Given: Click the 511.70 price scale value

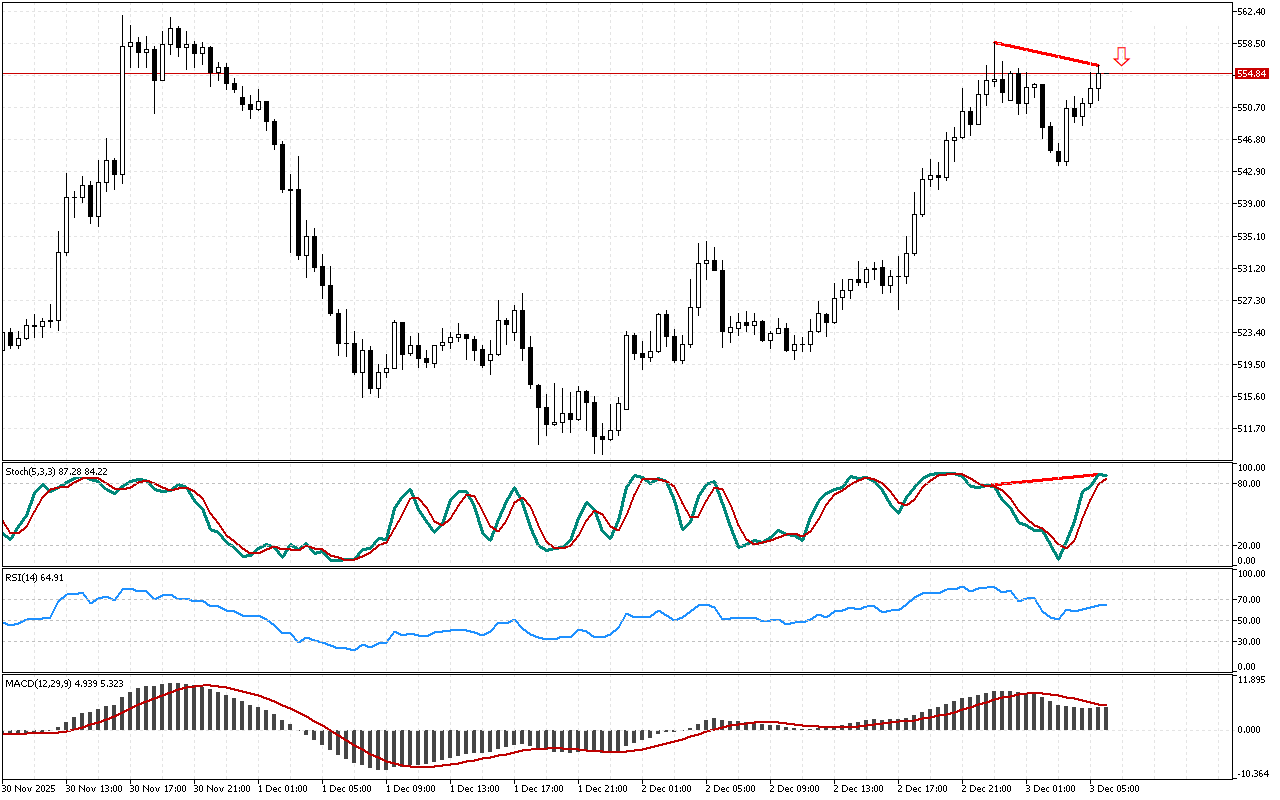Looking at the screenshot, I should click(1251, 429).
